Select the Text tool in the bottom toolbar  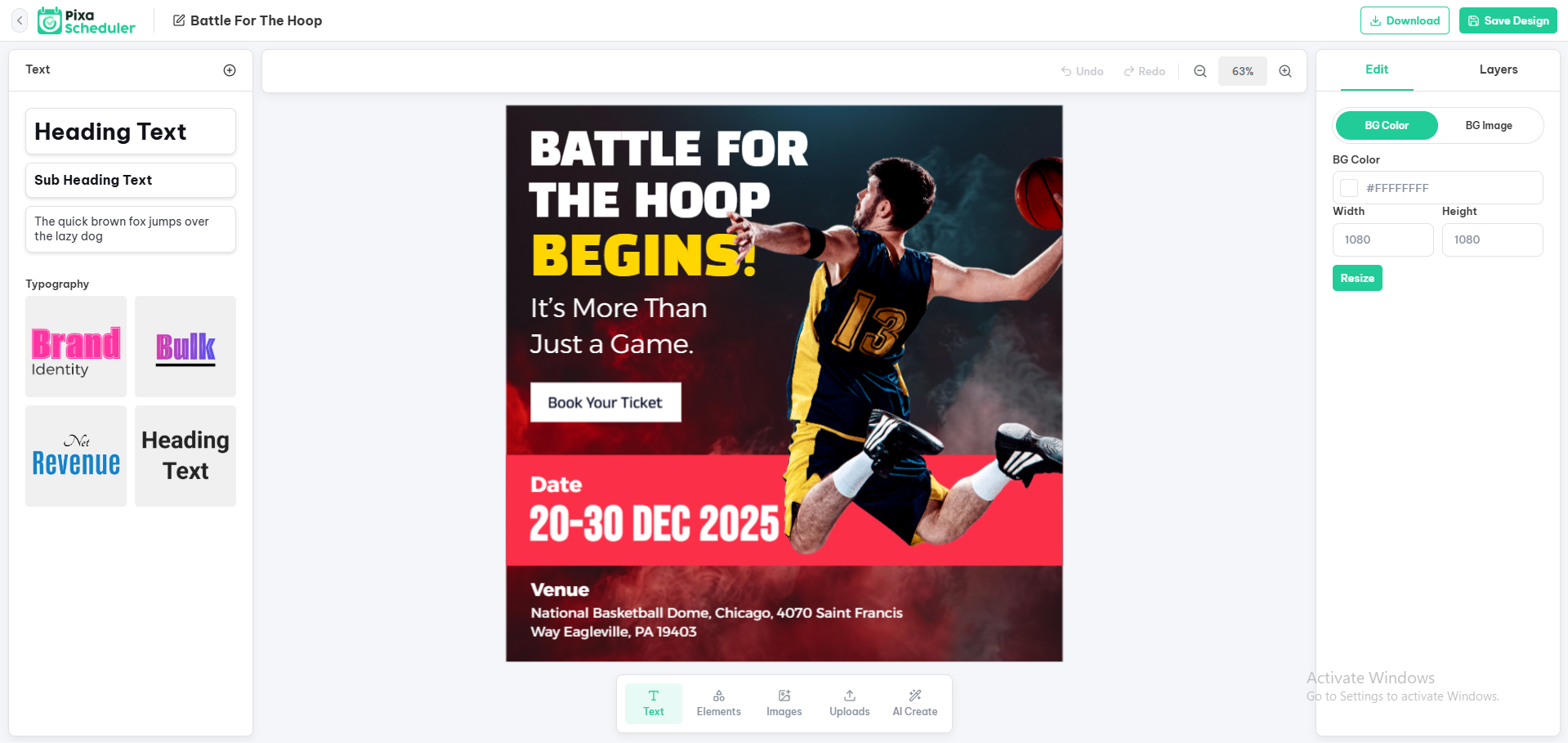pos(654,703)
